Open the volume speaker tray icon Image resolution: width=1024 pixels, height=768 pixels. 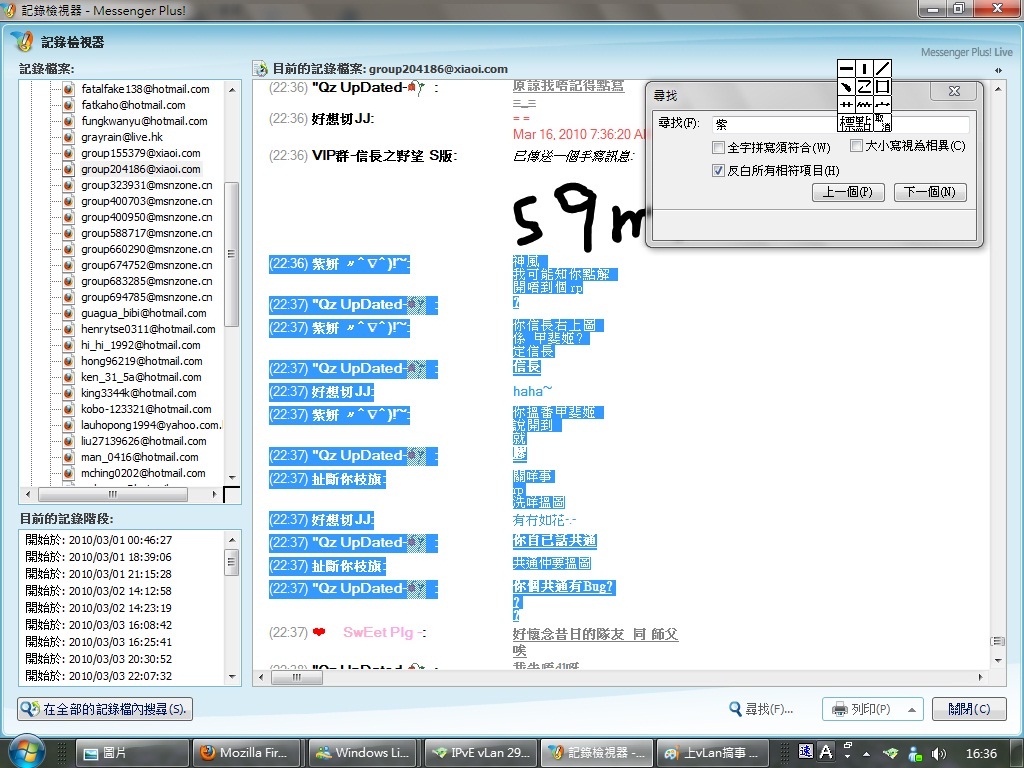[x=939, y=753]
